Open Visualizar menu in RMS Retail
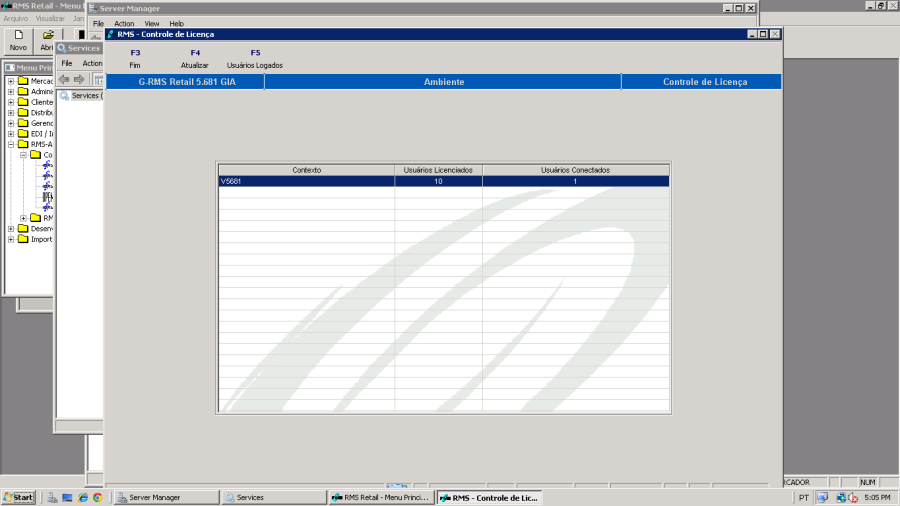Viewport: 900px width, 506px height. 50,18
